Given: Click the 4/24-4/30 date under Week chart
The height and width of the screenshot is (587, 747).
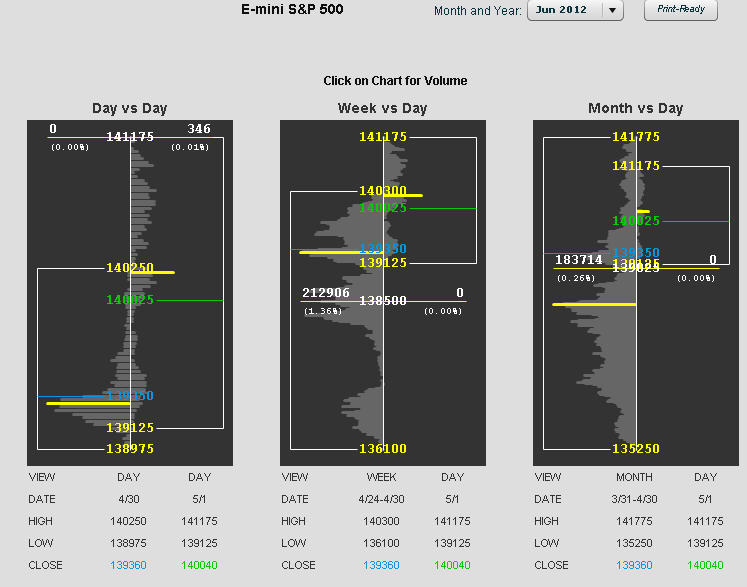Looking at the screenshot, I should click(381, 499).
